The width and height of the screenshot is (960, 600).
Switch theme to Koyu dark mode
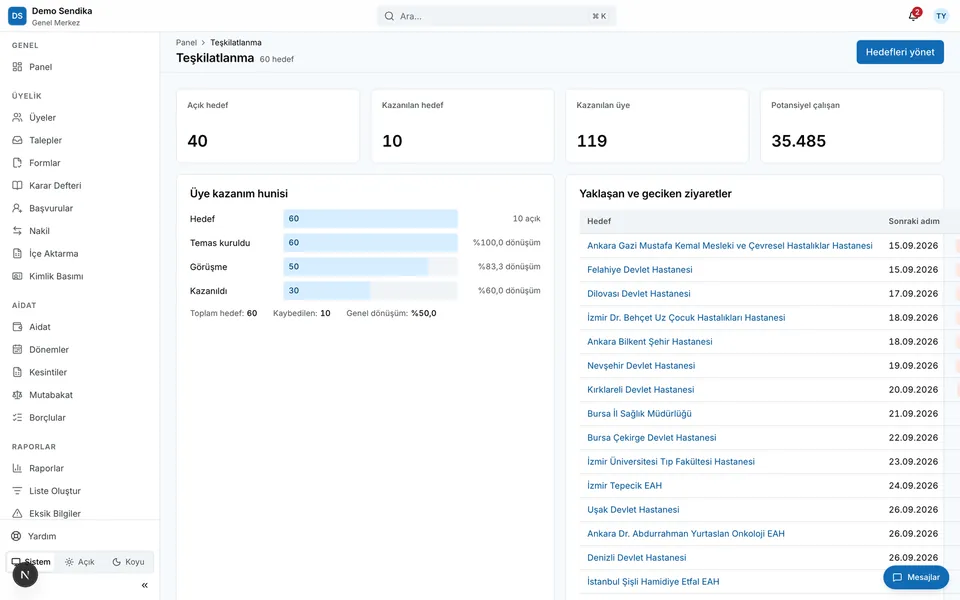(x=128, y=561)
